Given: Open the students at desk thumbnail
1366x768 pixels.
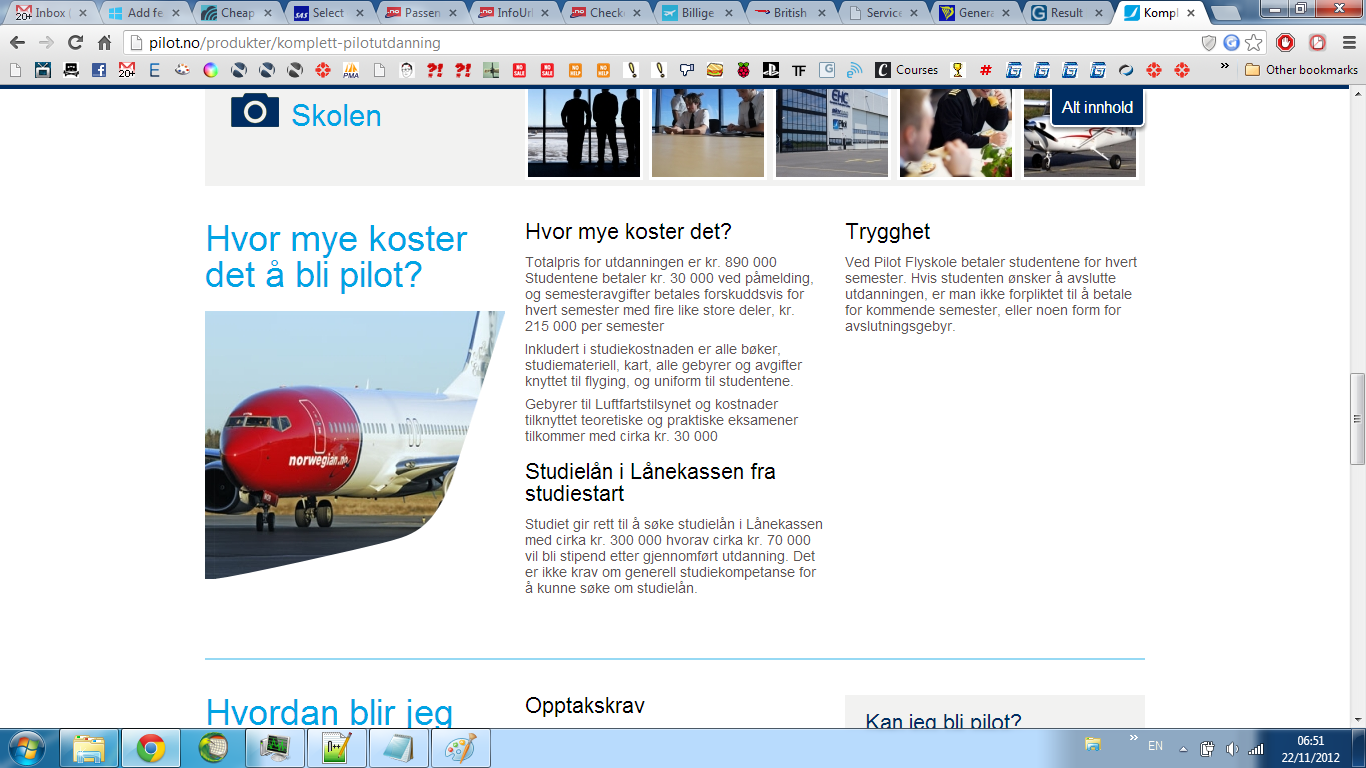Looking at the screenshot, I should (x=708, y=132).
